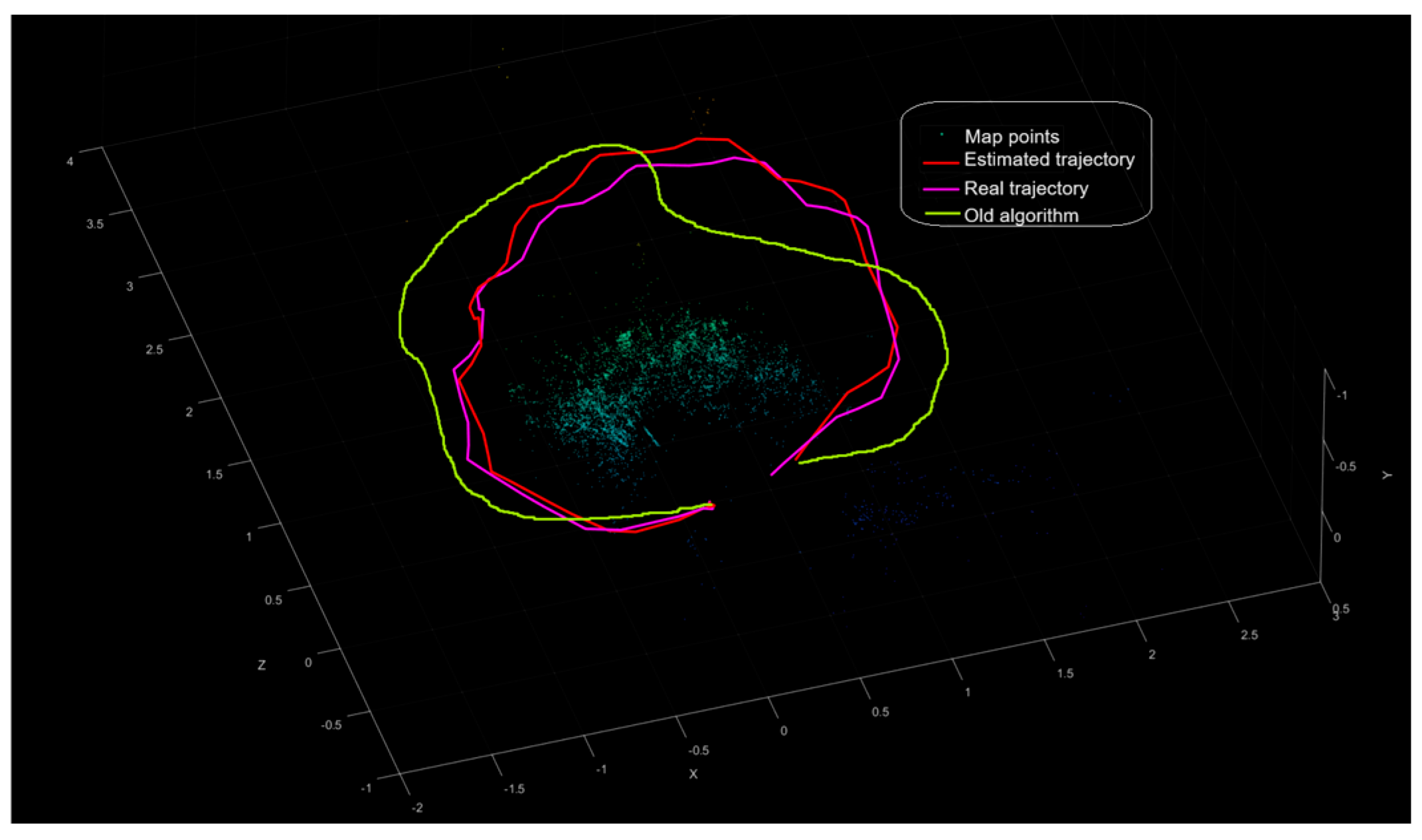The height and width of the screenshot is (840, 1422).
Task: Select the 'Real trajectory' legend label
Action: pos(1025,189)
